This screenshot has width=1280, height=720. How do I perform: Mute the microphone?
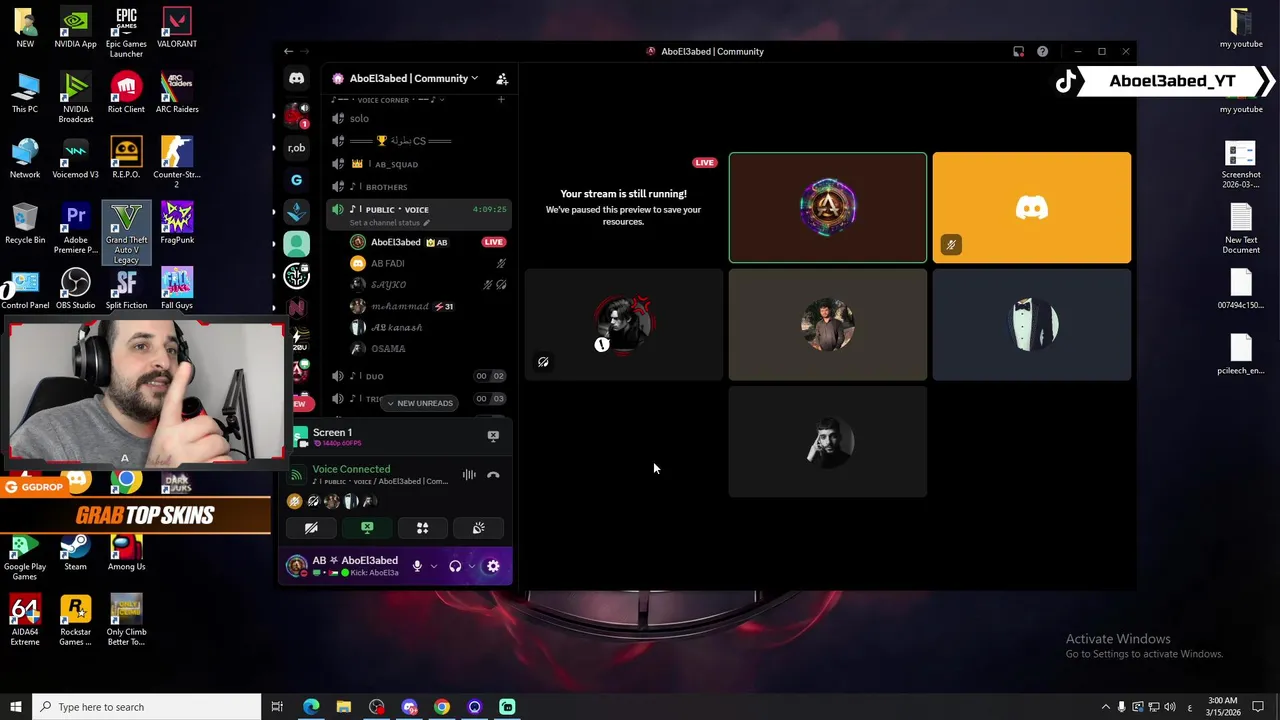417,566
